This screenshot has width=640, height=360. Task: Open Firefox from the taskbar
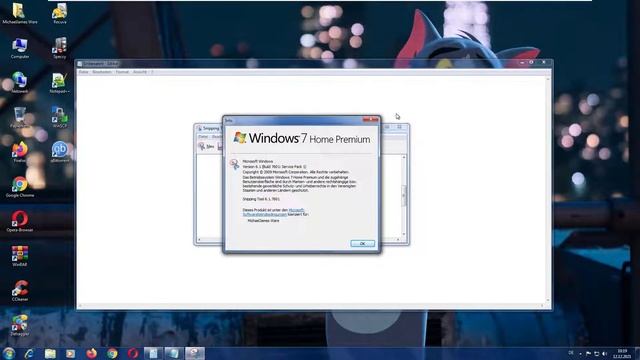pyautogui.click(x=91, y=353)
